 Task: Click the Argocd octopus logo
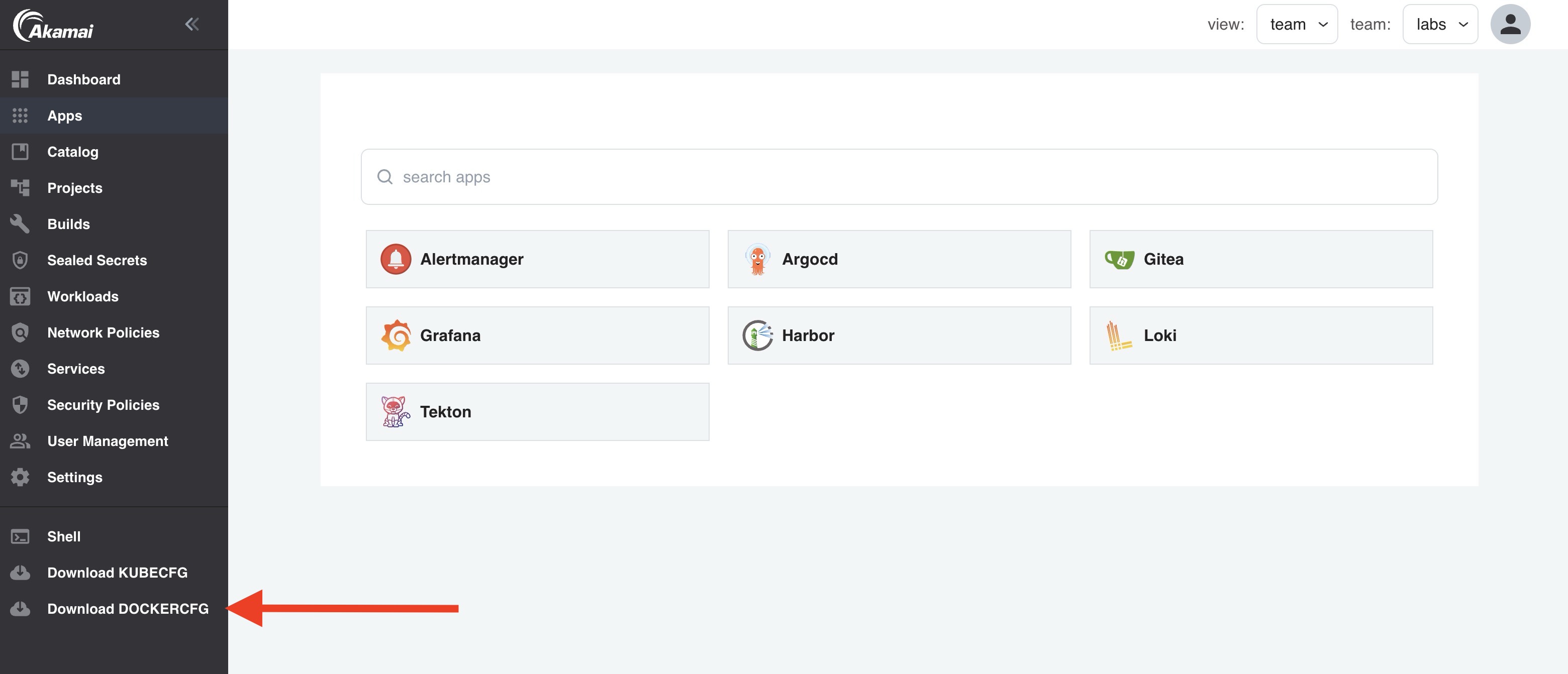758,259
